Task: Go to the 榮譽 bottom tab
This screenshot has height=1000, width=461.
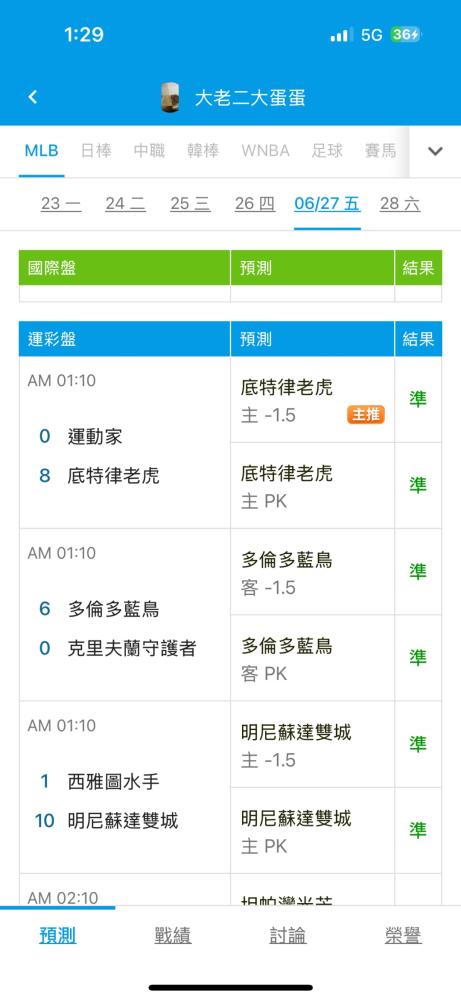Action: [403, 936]
